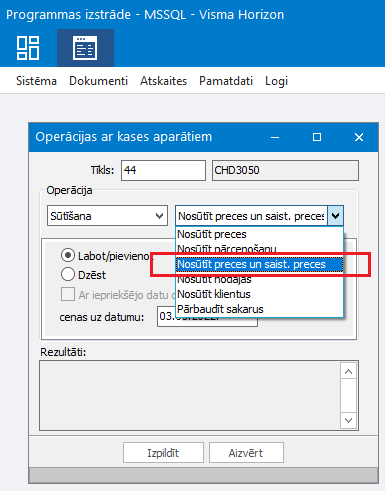Select the Dzēst radio button

tap(68, 274)
